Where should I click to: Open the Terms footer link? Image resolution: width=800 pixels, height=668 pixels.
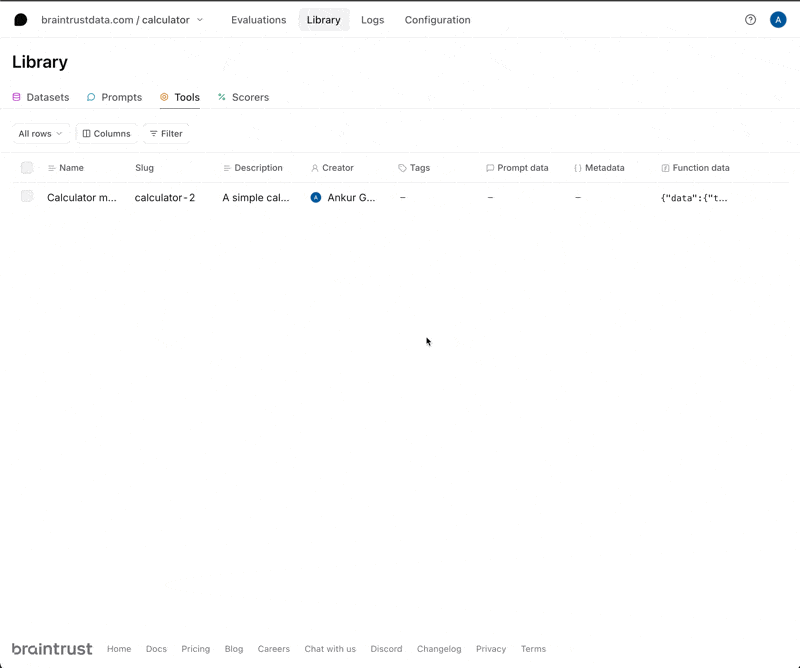pyautogui.click(x=533, y=649)
